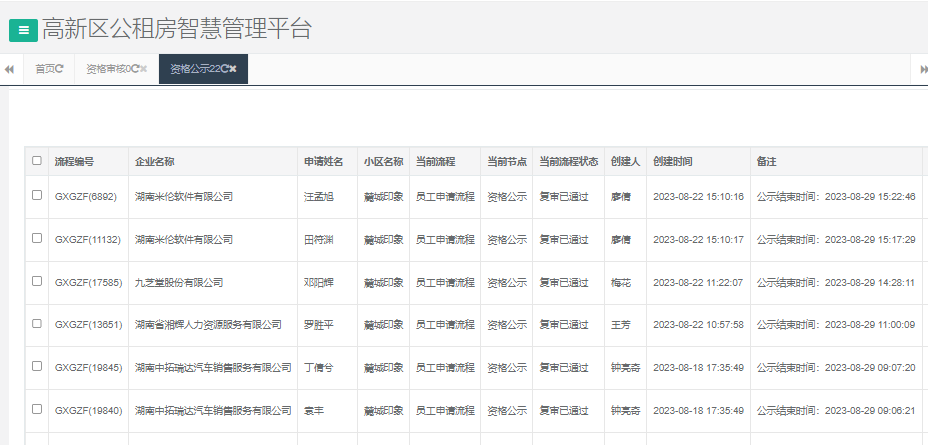Click the left double-arrow tab scroll icon
This screenshot has height=445, width=928.
point(9,69)
